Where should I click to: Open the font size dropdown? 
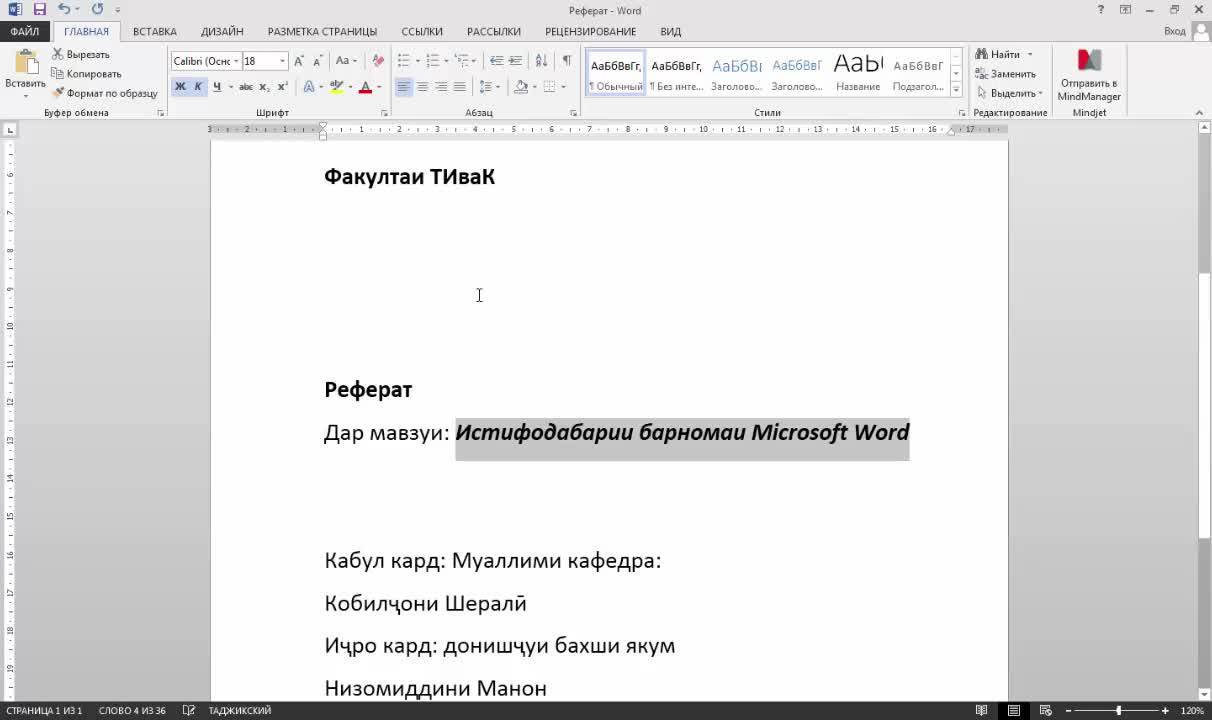[282, 61]
